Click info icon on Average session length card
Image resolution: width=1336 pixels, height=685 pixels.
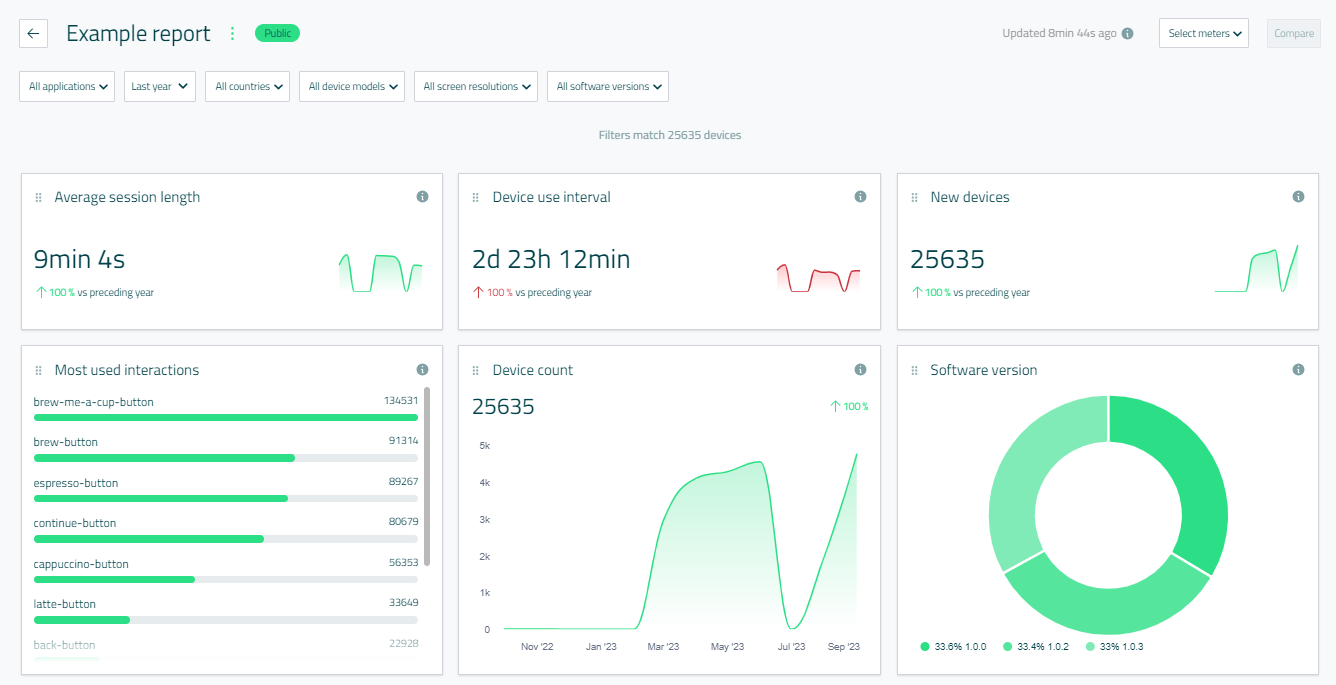pos(422,197)
